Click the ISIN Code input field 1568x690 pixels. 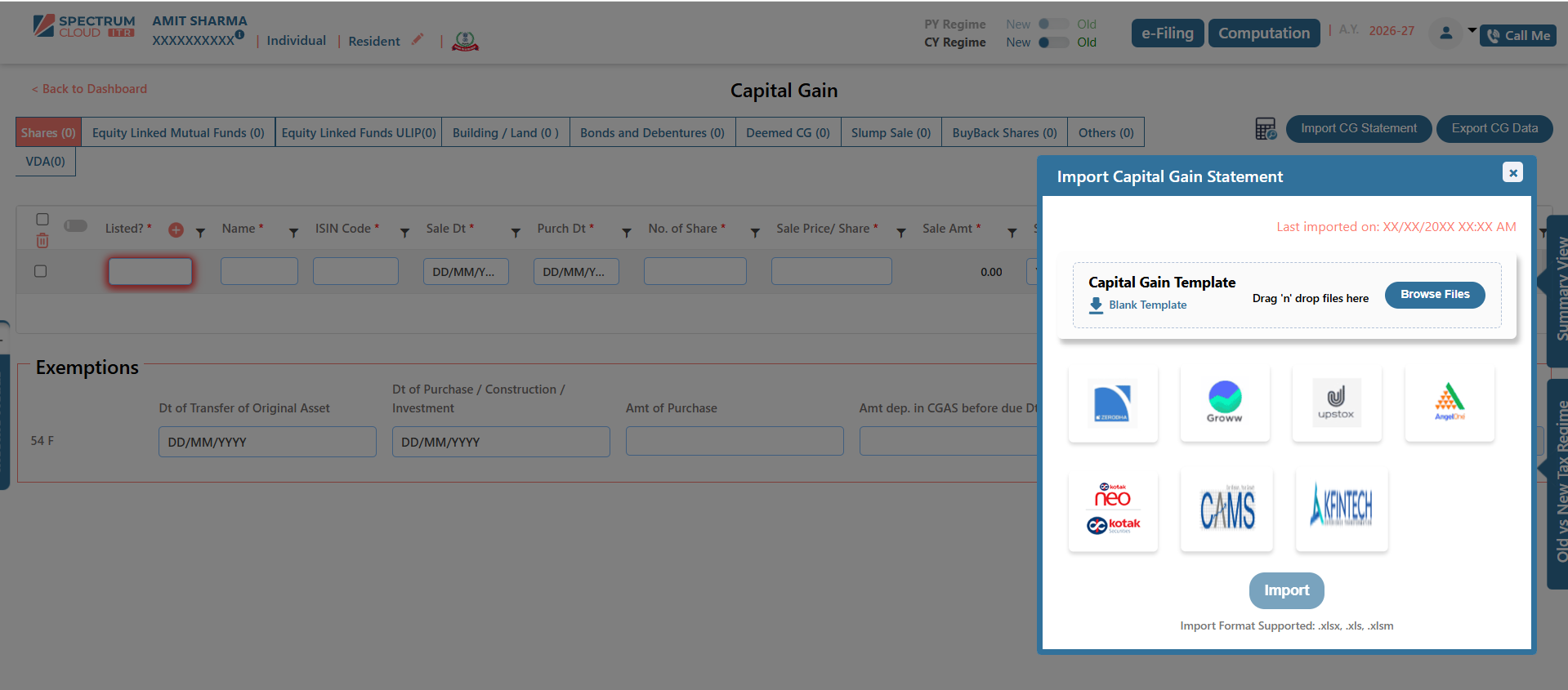point(355,271)
